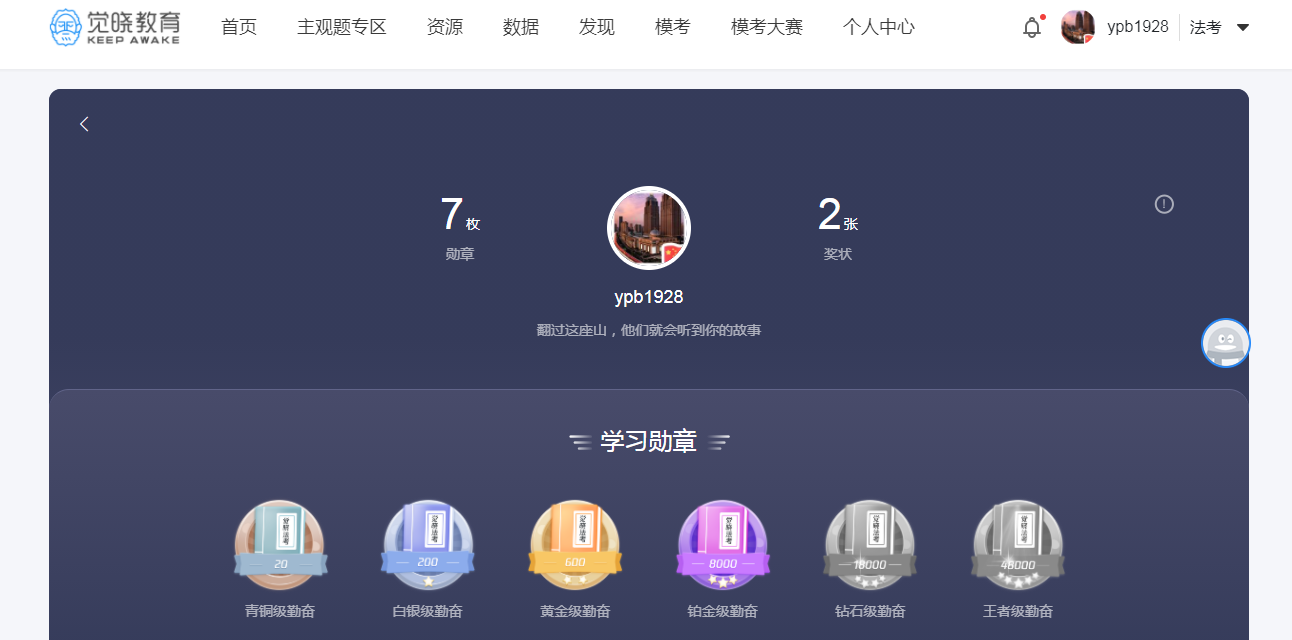Click the 2 张 奖状 count
Viewport: 1292px width, 640px height.
[838, 228]
